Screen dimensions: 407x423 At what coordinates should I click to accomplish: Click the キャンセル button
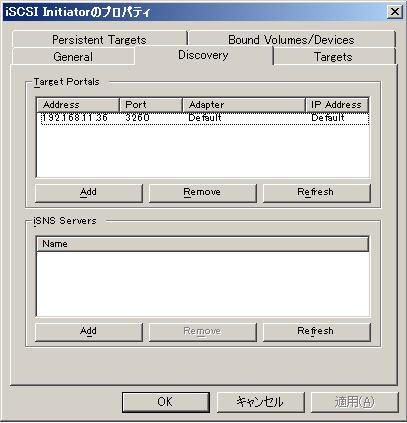pyautogui.click(x=261, y=402)
